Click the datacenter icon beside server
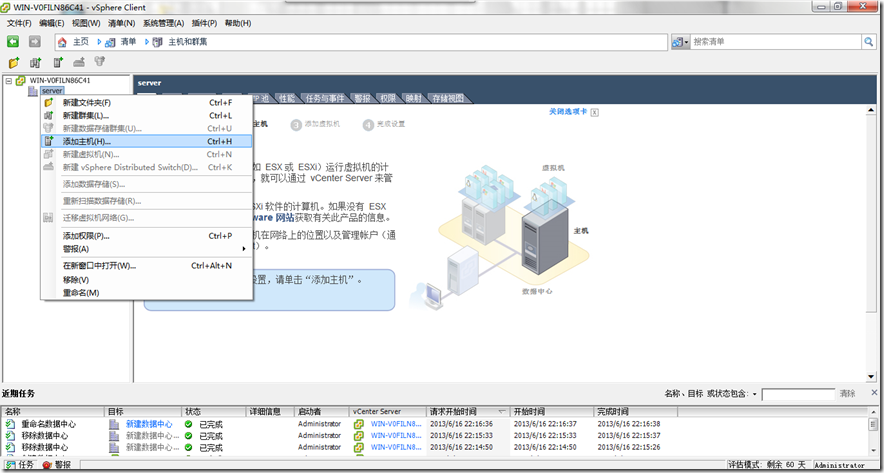This screenshot has width=884, height=473. pos(33,91)
